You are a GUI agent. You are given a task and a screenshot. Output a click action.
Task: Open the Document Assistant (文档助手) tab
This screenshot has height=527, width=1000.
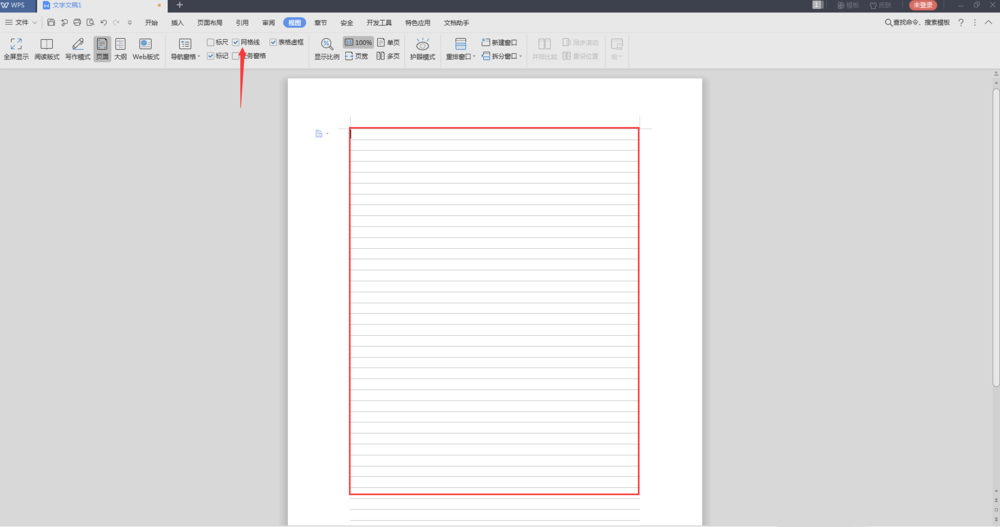(457, 22)
